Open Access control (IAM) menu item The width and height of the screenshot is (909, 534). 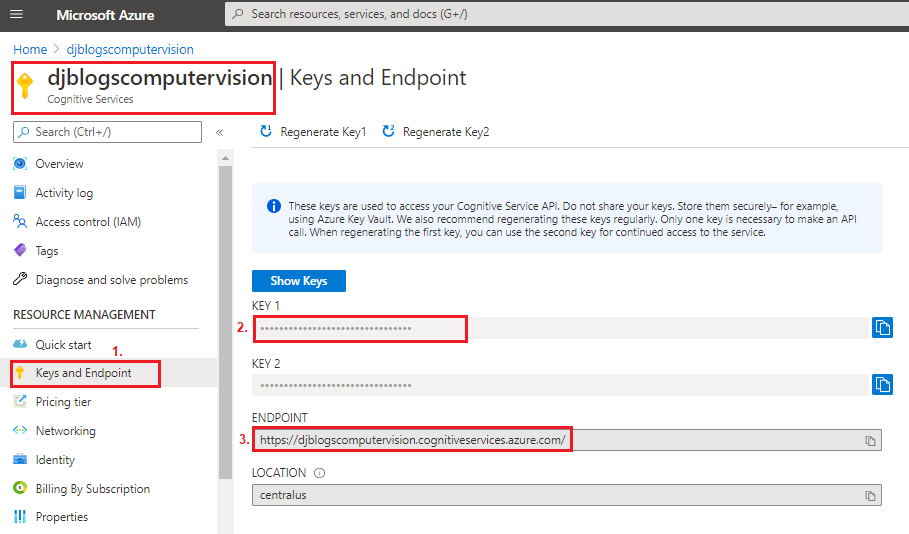(88, 222)
